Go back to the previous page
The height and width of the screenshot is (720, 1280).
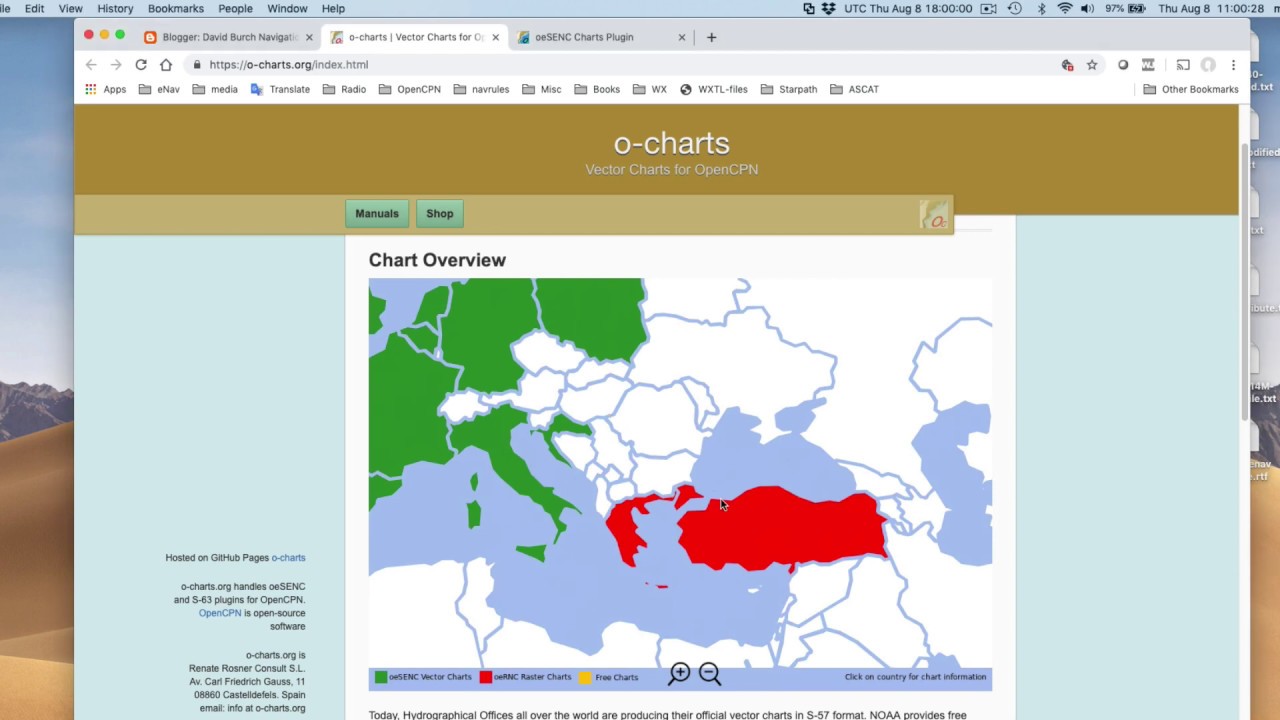pyautogui.click(x=91, y=65)
